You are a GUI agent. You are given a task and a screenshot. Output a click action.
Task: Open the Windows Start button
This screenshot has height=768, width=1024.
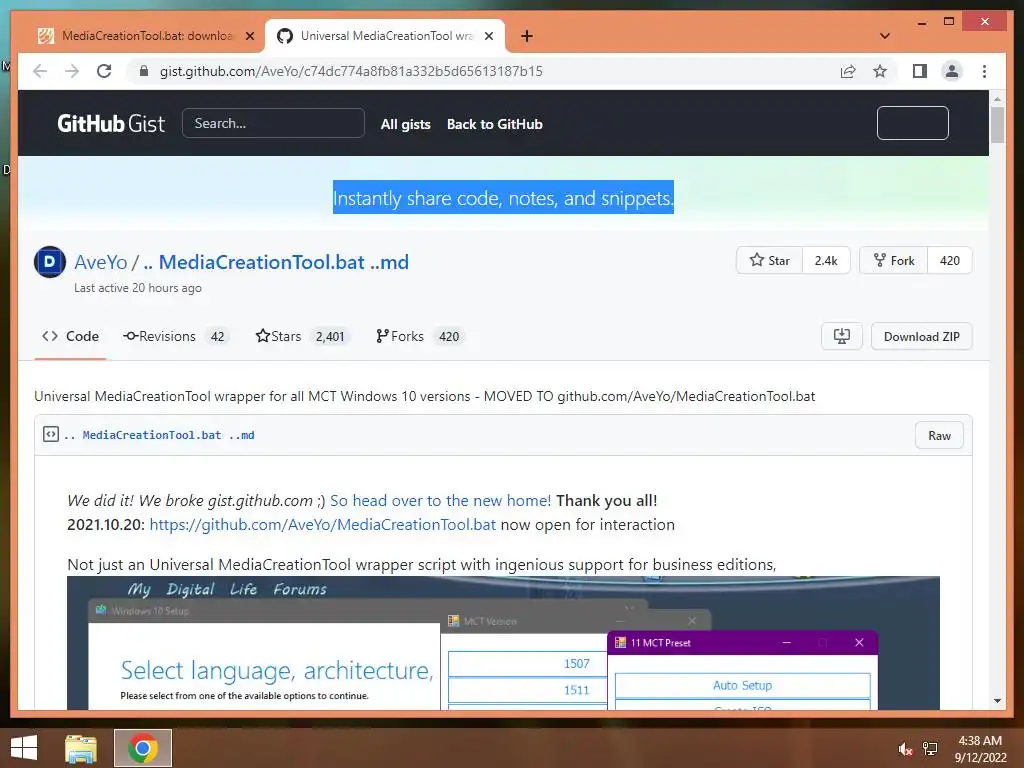point(24,748)
